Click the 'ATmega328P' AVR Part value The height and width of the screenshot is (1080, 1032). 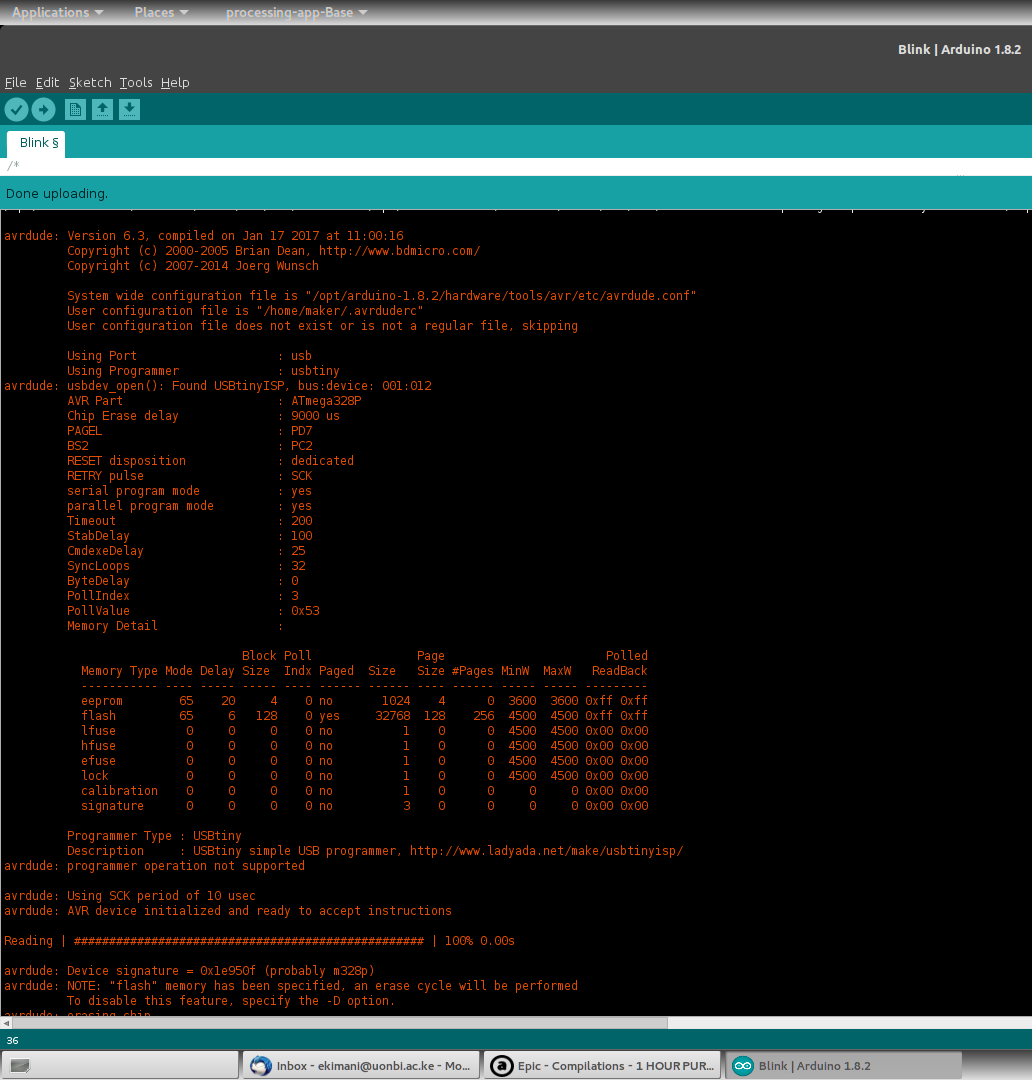click(x=326, y=401)
